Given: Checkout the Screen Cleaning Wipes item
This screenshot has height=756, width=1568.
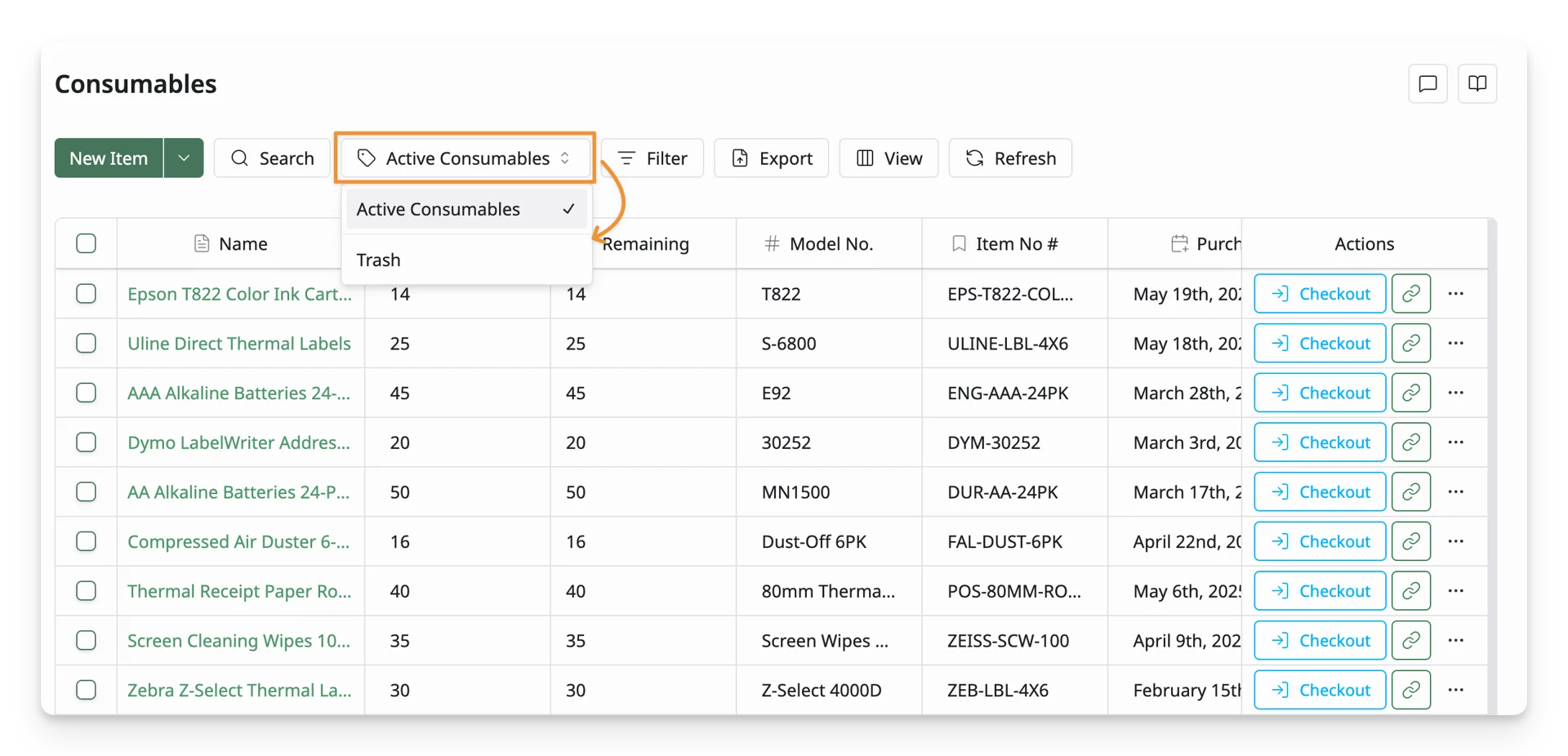Looking at the screenshot, I should click(x=1320, y=640).
